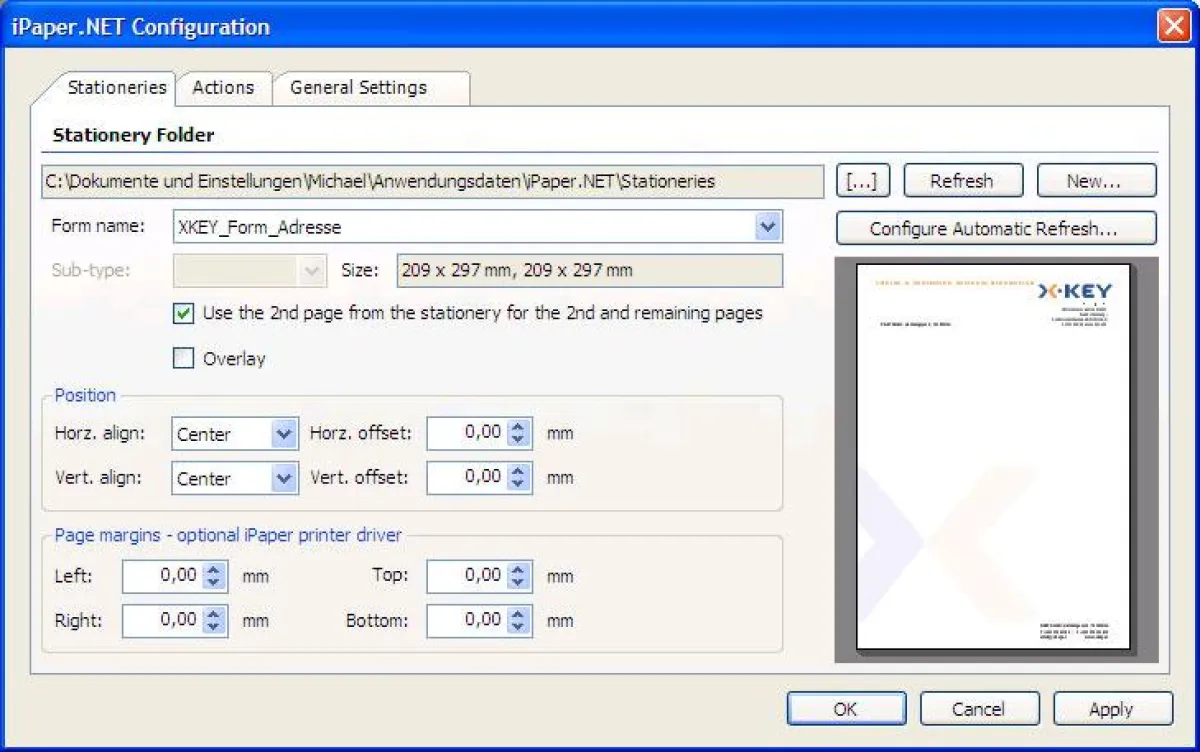The image size is (1200, 752).
Task: Click the Apply button
Action: point(1111,709)
